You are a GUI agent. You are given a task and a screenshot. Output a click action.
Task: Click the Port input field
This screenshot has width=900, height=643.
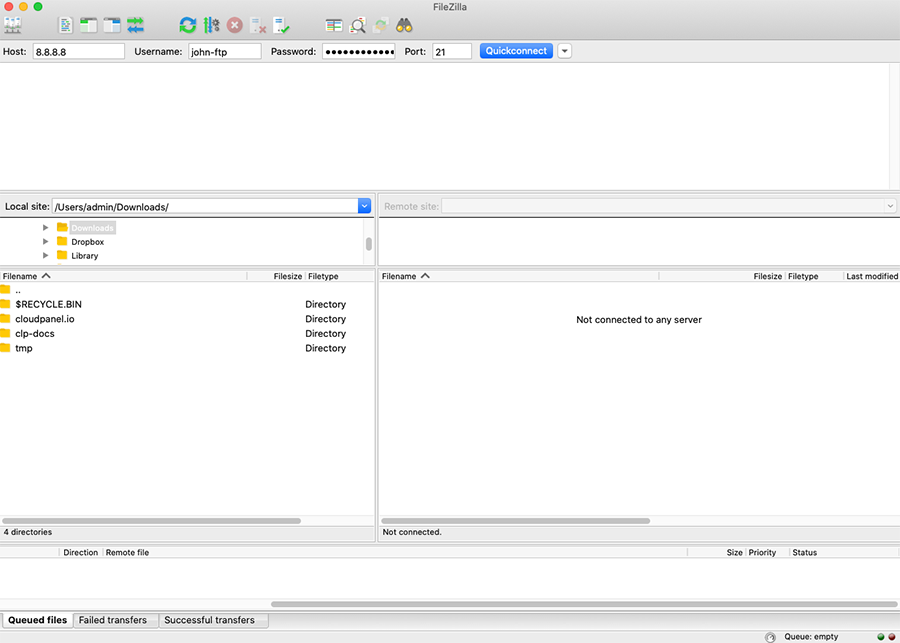point(452,51)
